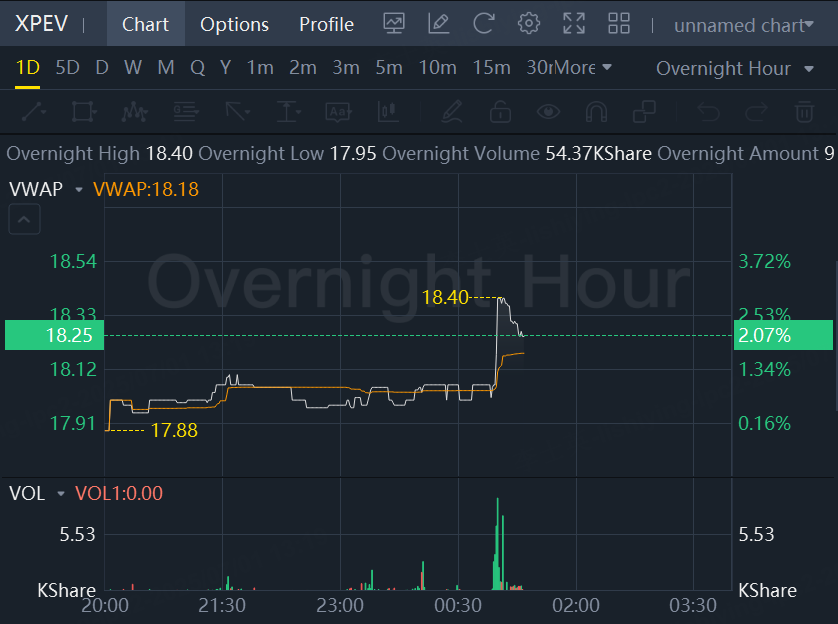Collapse the VWAP indicator panel arrow
Screen dimensions: 838x624
pyautogui.click(x=24, y=219)
